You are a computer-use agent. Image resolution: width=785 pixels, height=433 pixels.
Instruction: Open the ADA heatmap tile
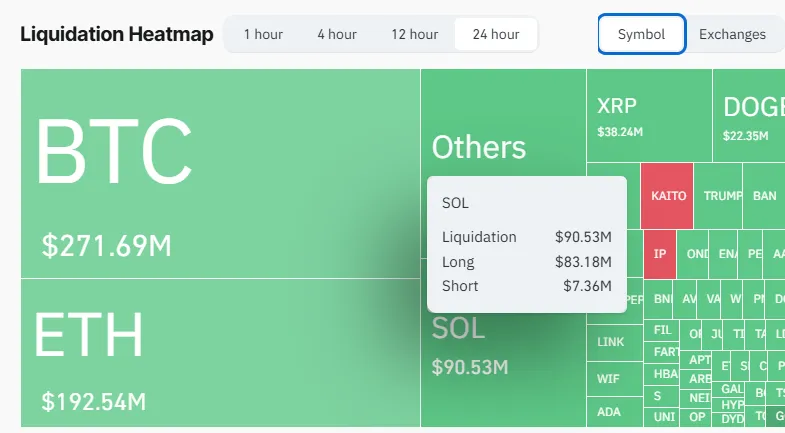click(x=609, y=411)
